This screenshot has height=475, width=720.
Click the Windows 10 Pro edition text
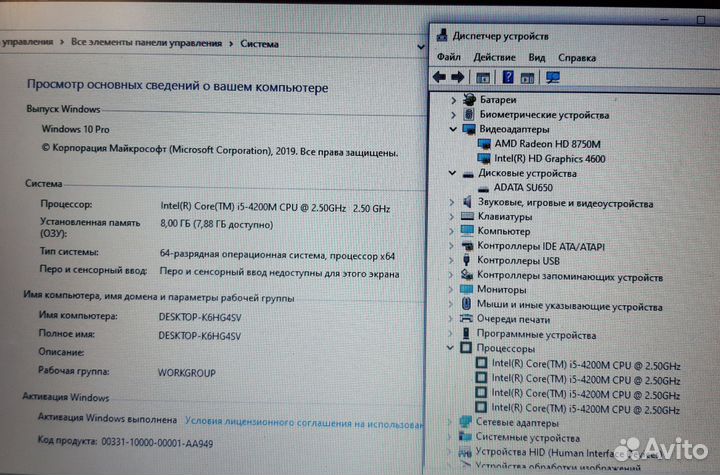pos(75,129)
